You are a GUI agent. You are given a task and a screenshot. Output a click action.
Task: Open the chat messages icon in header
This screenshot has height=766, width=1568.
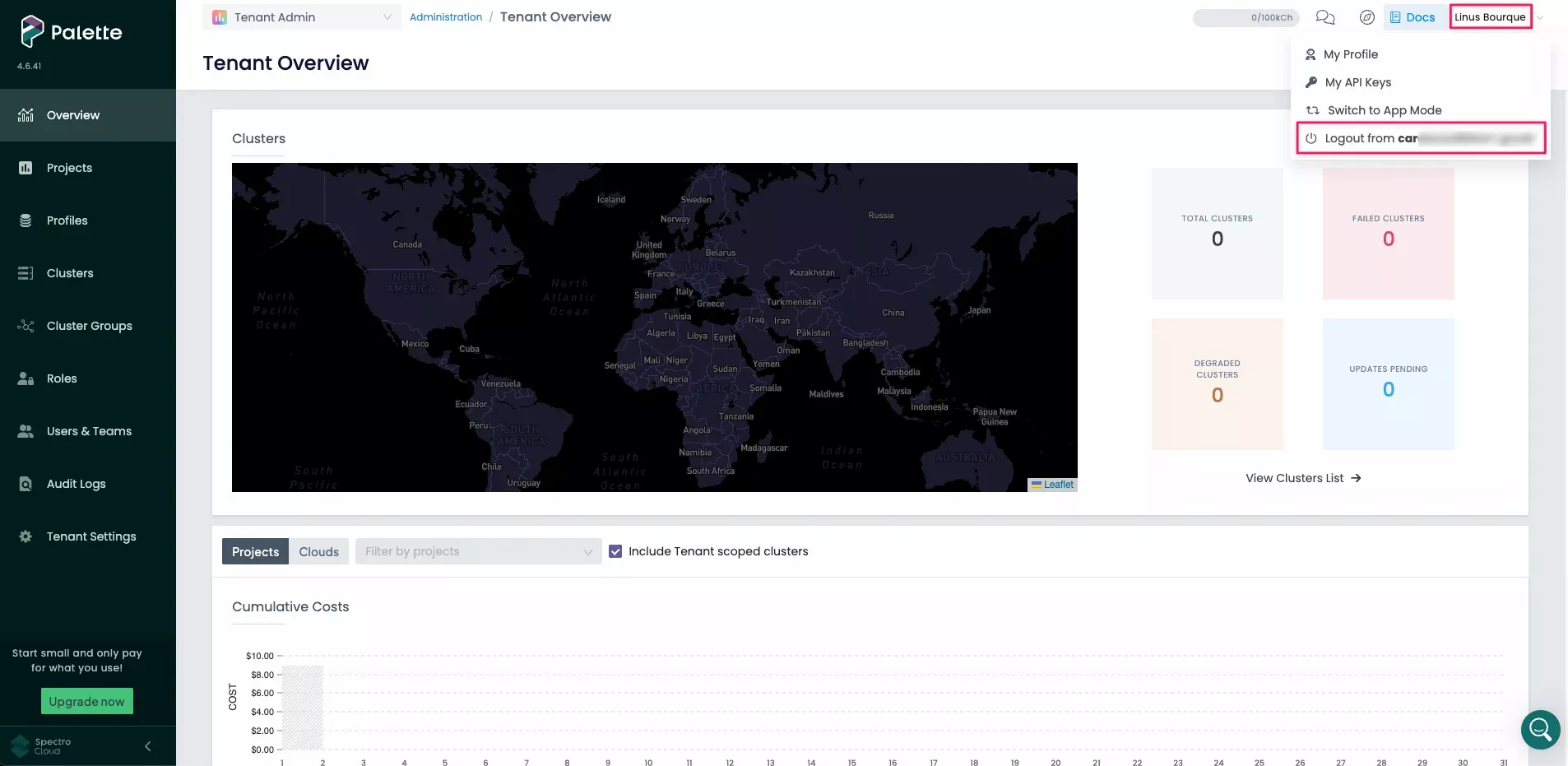tap(1324, 17)
